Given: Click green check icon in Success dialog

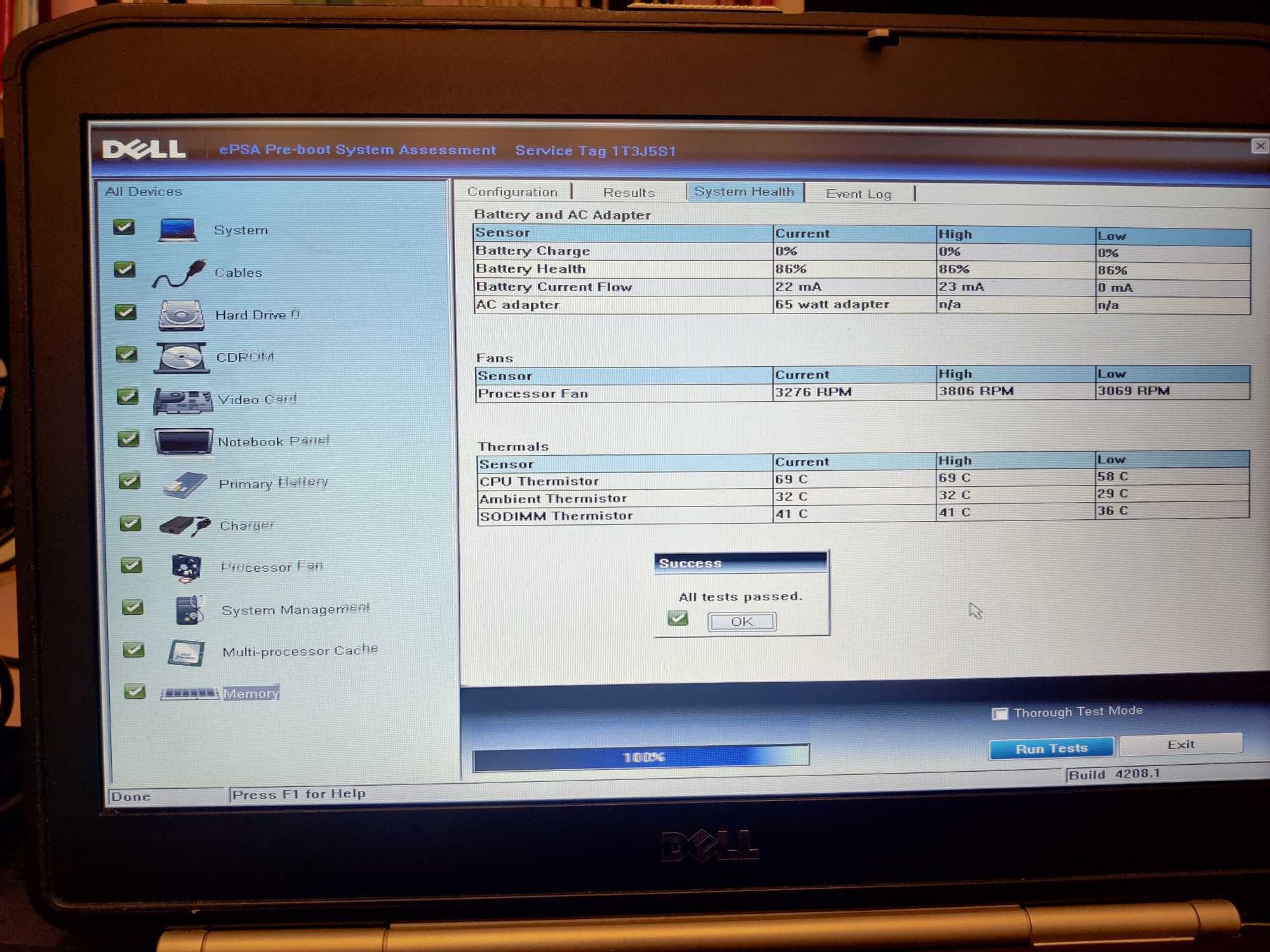Looking at the screenshot, I should 678,618.
